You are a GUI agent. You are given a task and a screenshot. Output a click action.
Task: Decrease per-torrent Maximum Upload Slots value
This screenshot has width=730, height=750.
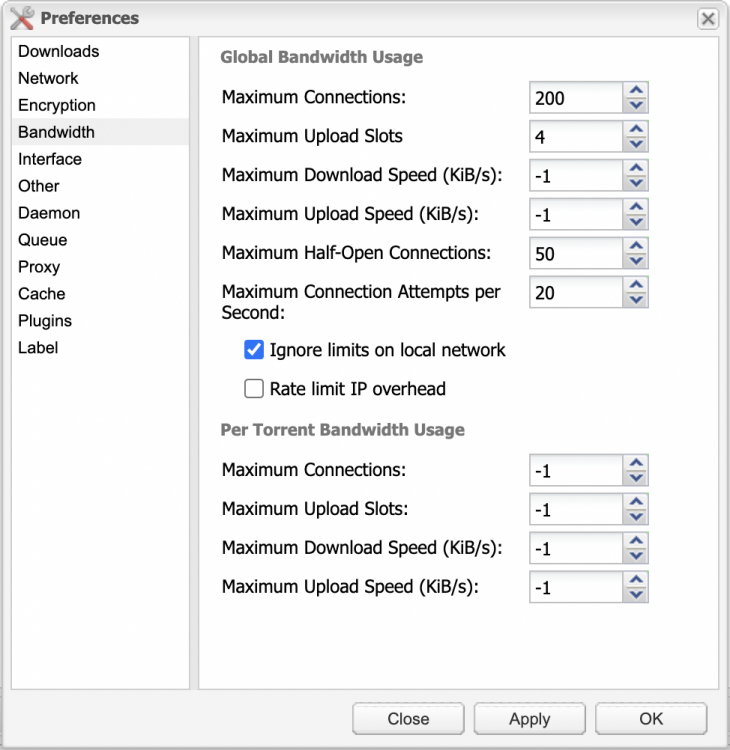click(x=636, y=517)
